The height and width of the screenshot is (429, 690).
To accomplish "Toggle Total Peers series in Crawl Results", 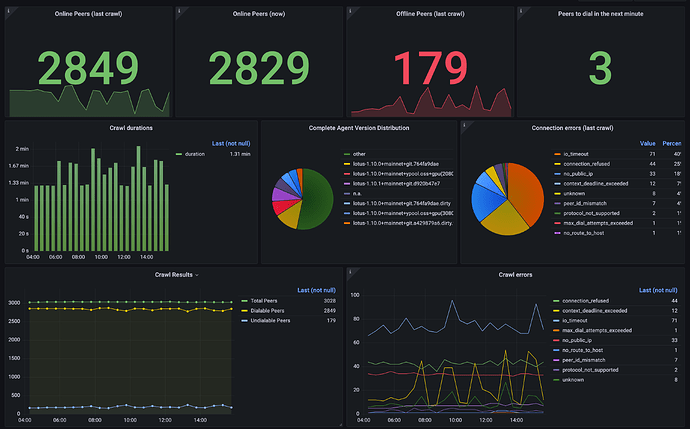I will click(x=264, y=301).
